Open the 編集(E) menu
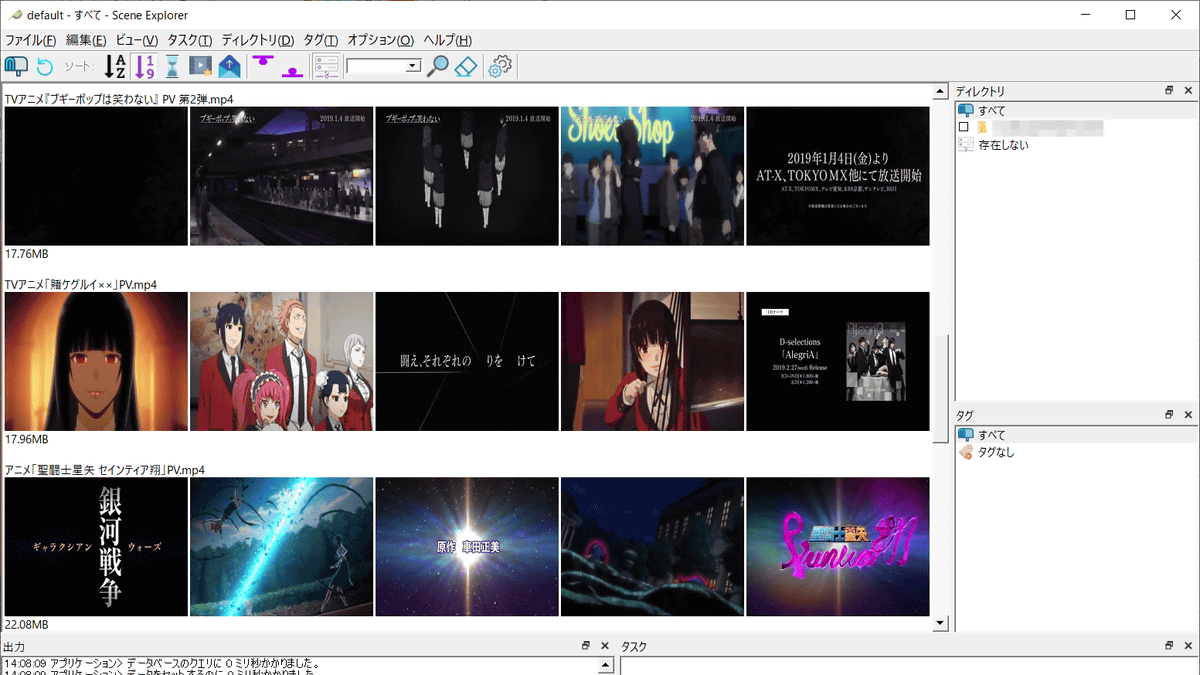The image size is (1200, 675). coord(86,40)
